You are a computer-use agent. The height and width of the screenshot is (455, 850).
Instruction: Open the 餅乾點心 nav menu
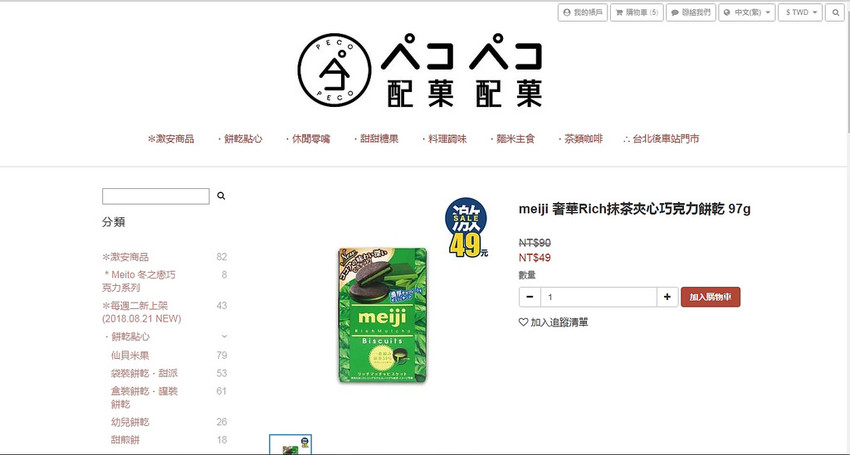tap(240, 139)
